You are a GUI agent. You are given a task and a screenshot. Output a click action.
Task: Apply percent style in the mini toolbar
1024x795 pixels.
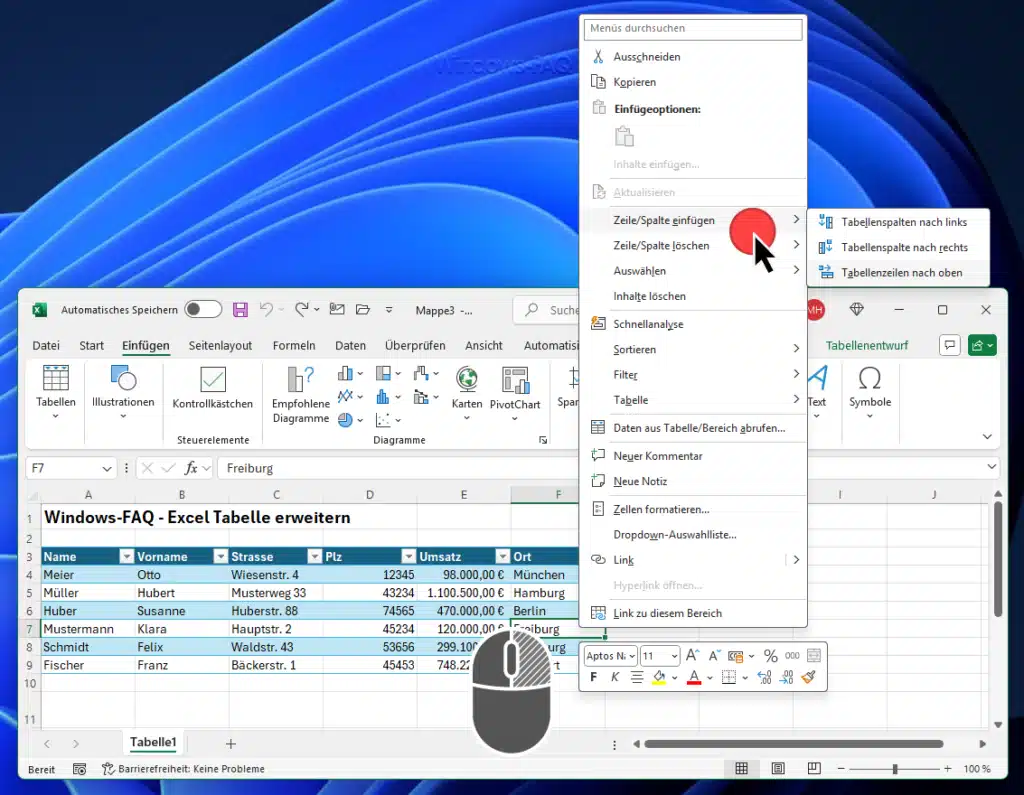click(x=771, y=656)
